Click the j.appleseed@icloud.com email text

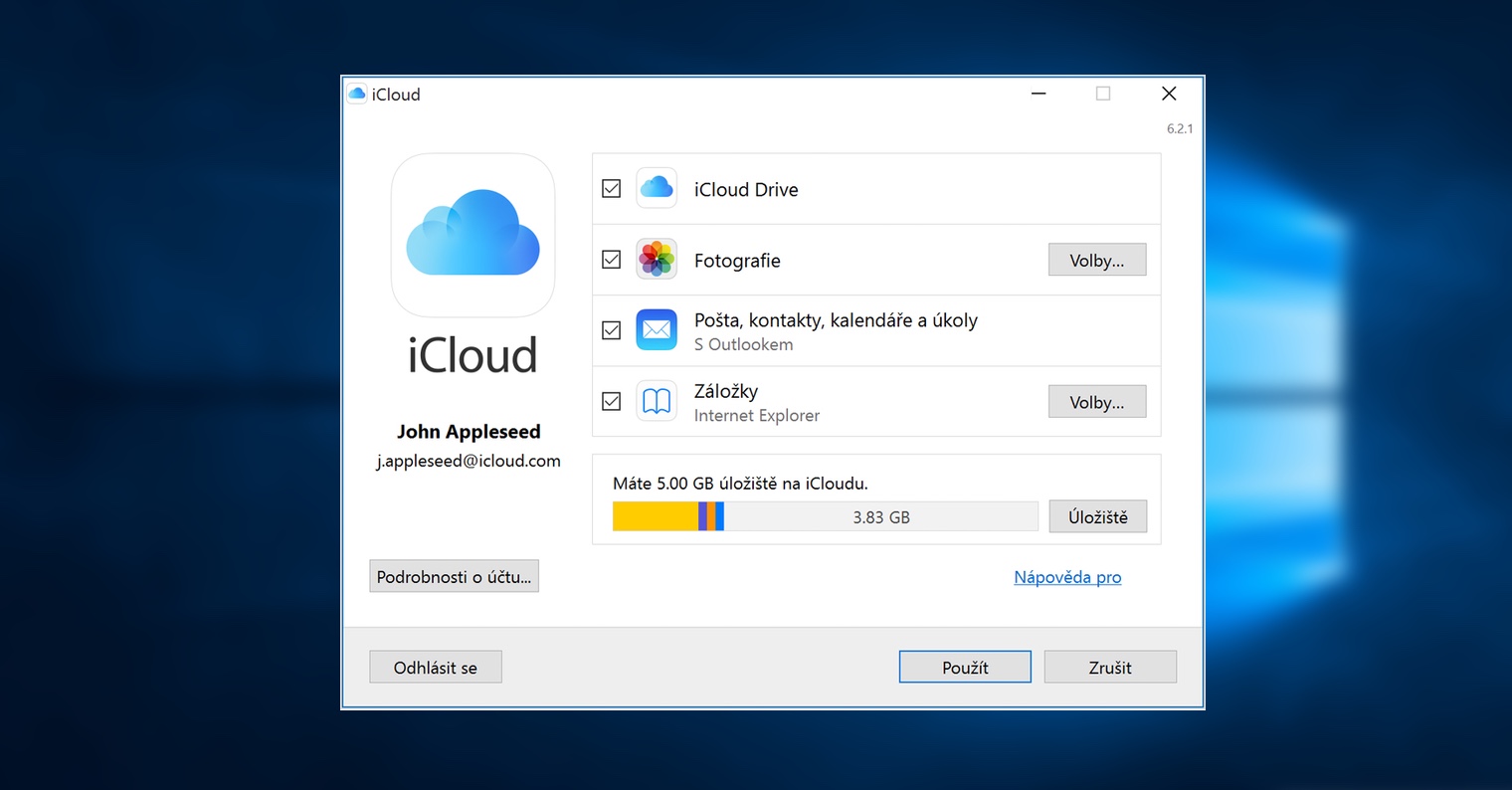(469, 461)
